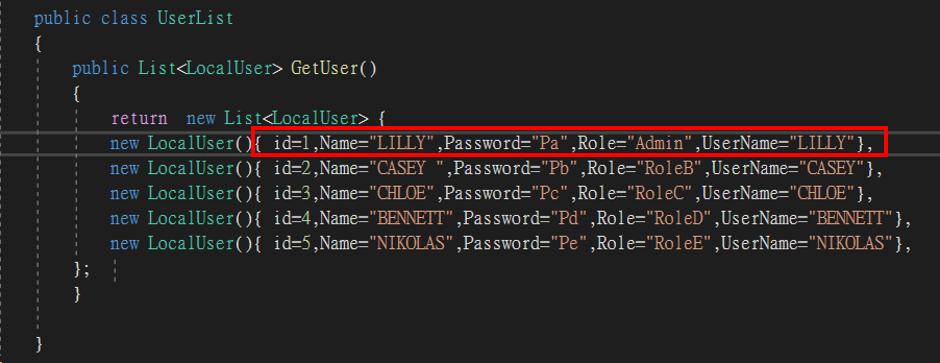Click the "NIKOLAS" Name string

[x=411, y=244]
